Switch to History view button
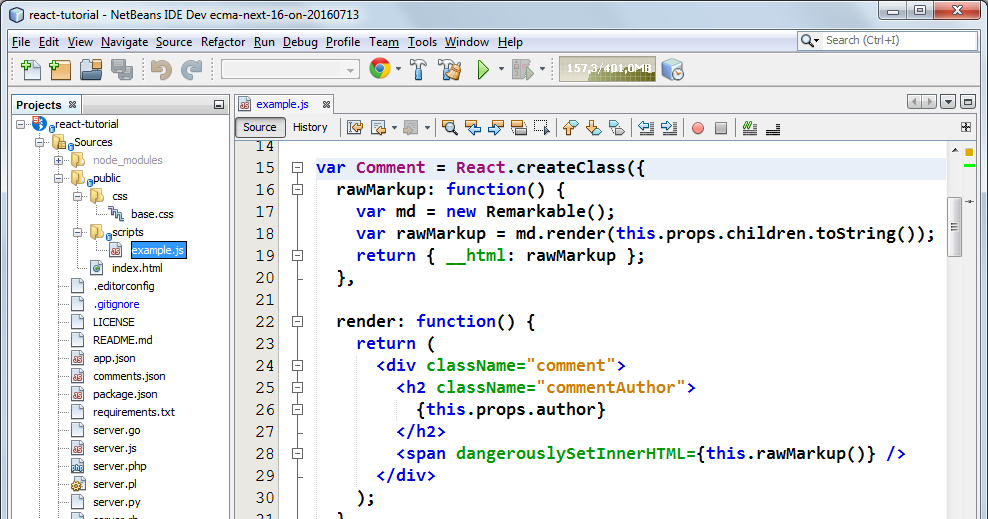The image size is (988, 519). click(310, 127)
